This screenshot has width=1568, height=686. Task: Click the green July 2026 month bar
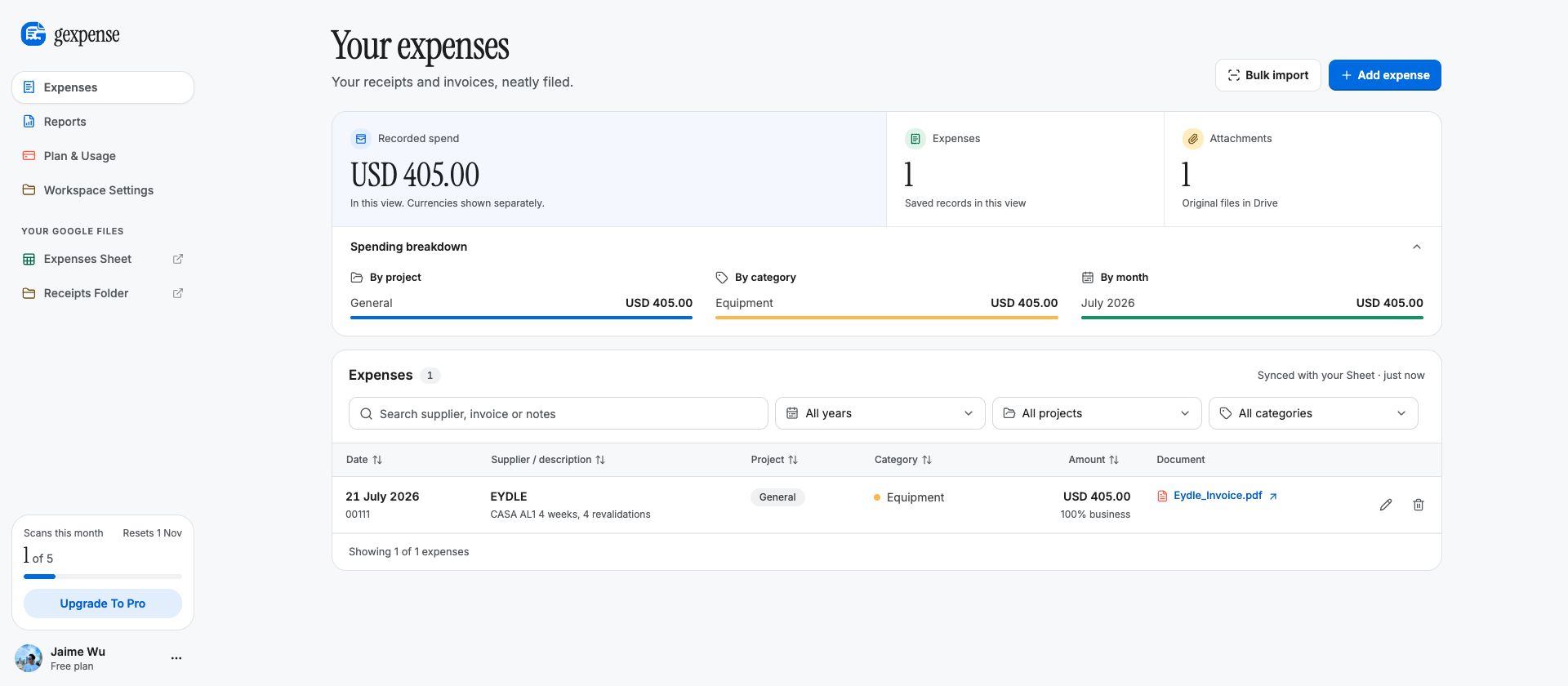tap(1252, 317)
